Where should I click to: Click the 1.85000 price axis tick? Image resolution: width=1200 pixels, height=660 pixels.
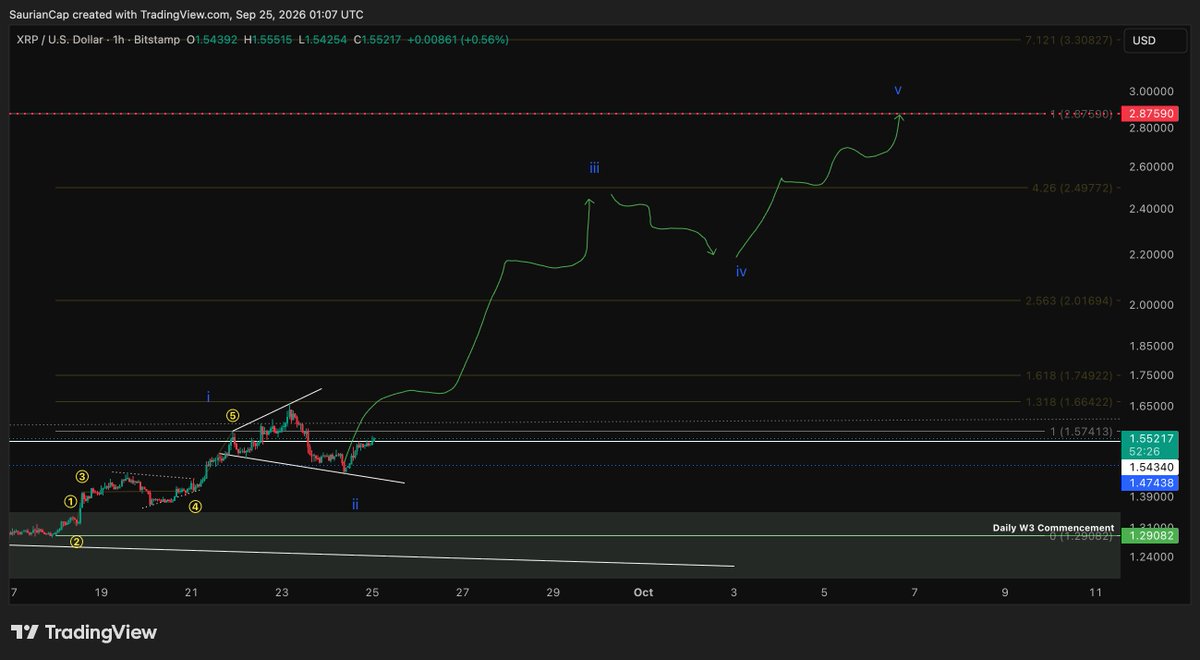tap(1151, 346)
